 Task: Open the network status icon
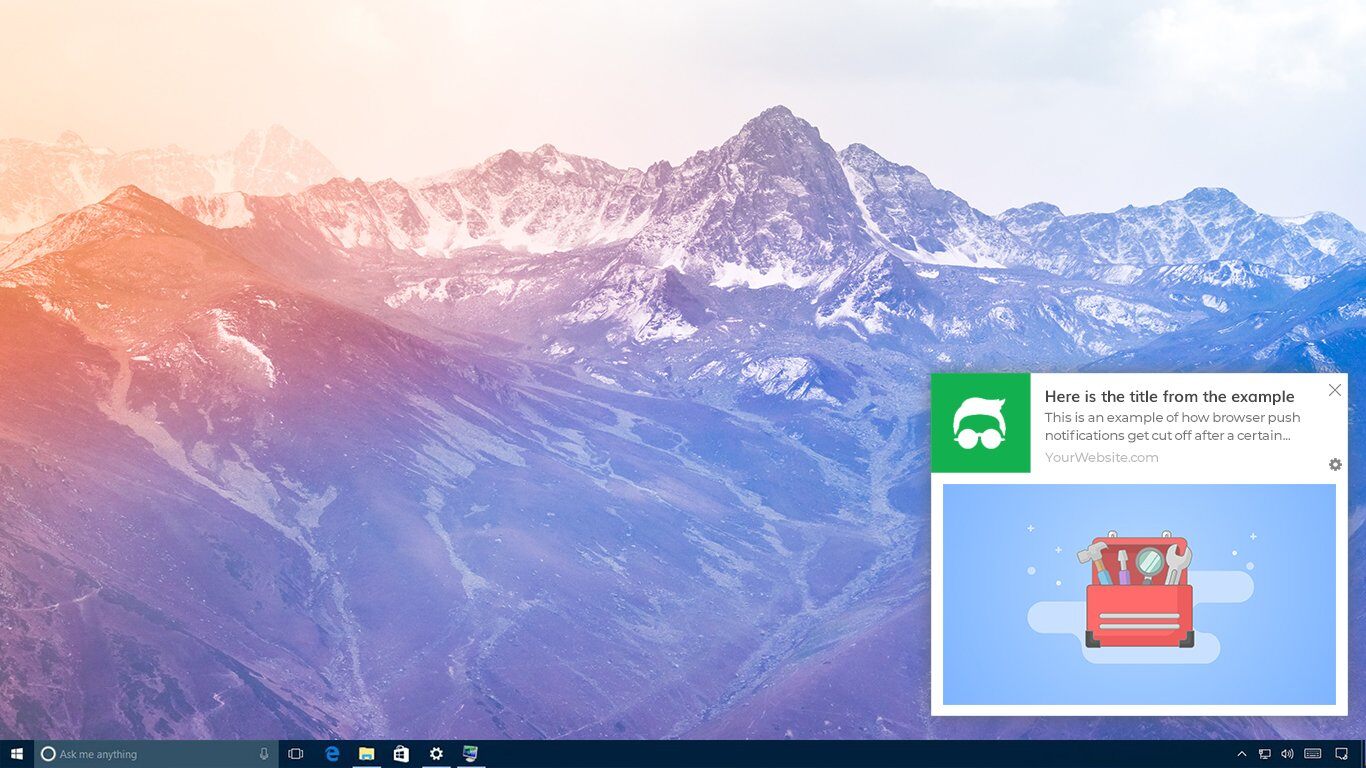1264,754
